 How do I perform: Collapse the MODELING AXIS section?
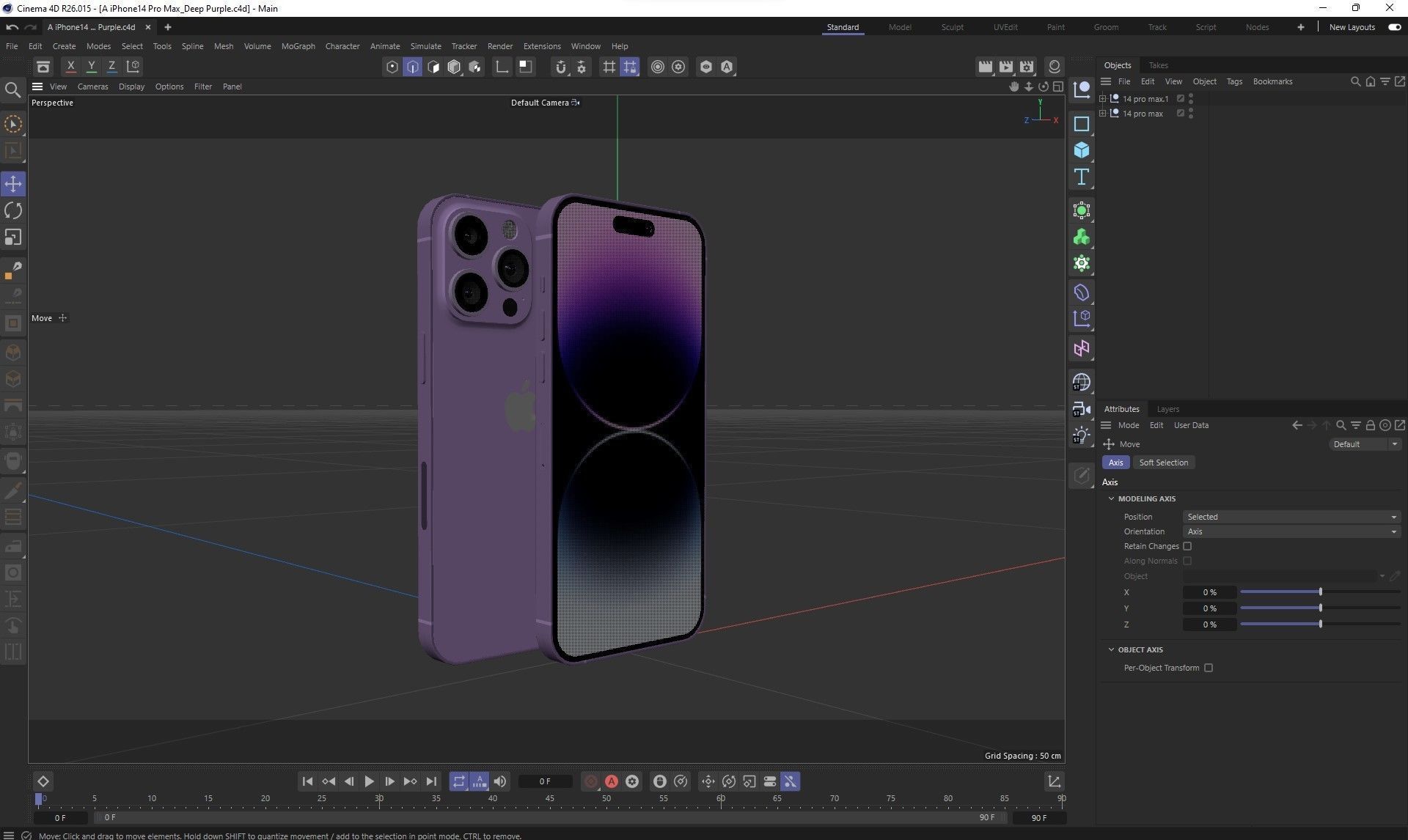tap(1111, 498)
